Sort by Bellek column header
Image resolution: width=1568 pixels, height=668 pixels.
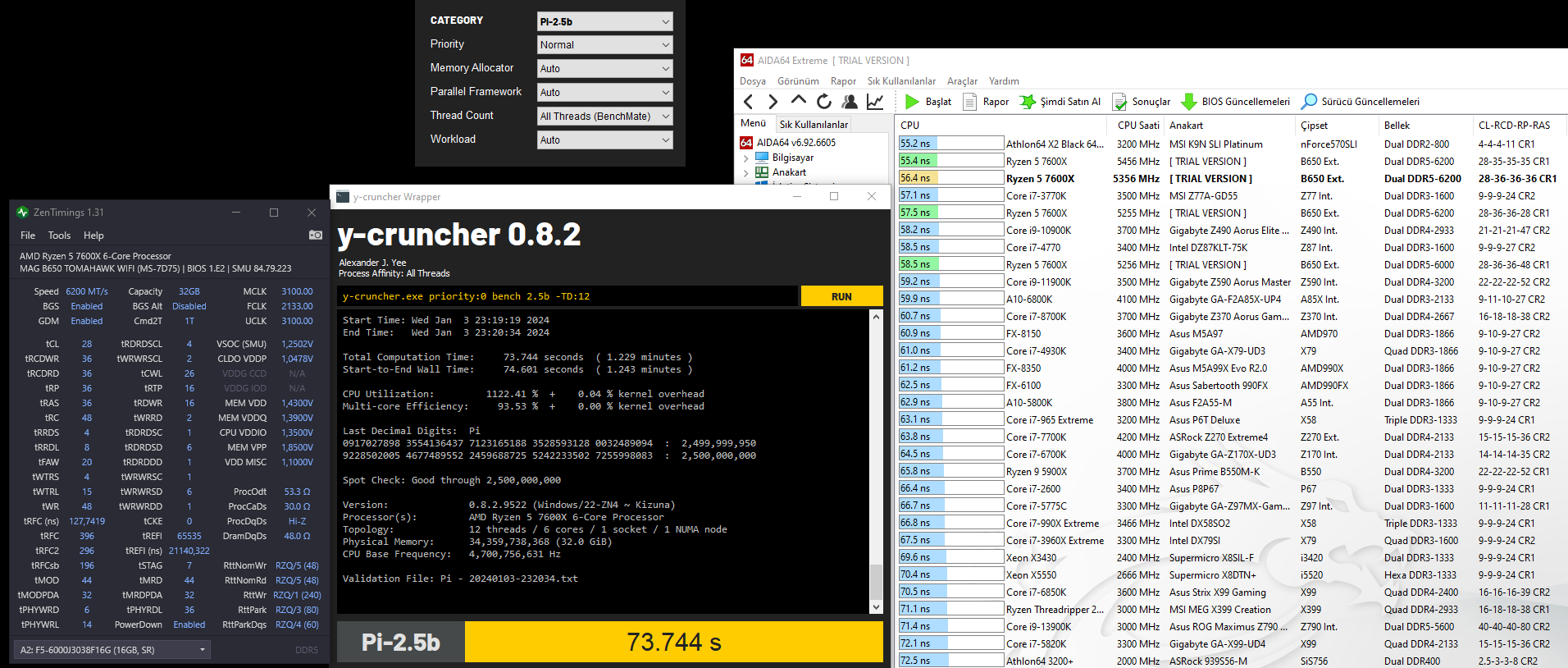(x=1427, y=126)
